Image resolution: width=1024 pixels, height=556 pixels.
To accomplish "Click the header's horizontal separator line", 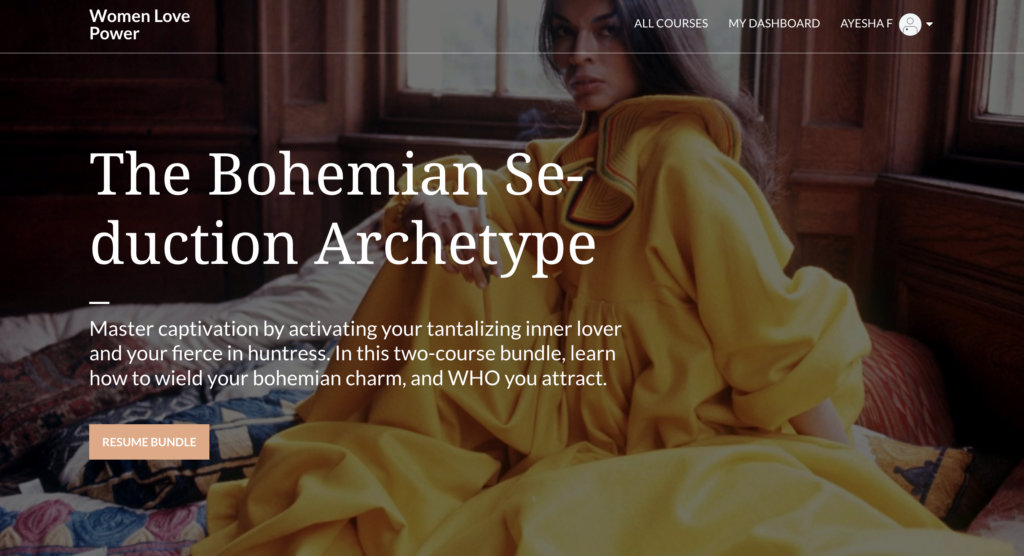I will point(512,52).
